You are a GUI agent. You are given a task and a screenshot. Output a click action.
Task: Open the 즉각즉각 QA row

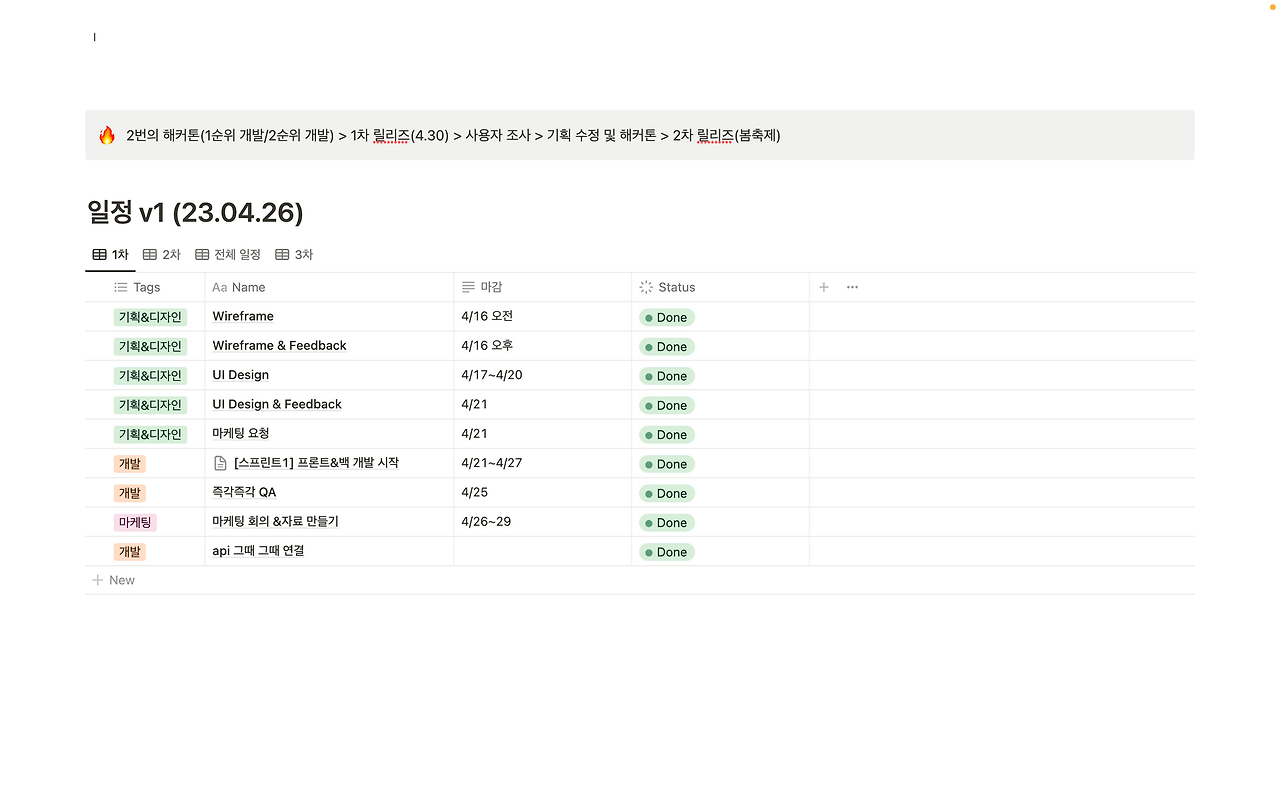pos(244,492)
